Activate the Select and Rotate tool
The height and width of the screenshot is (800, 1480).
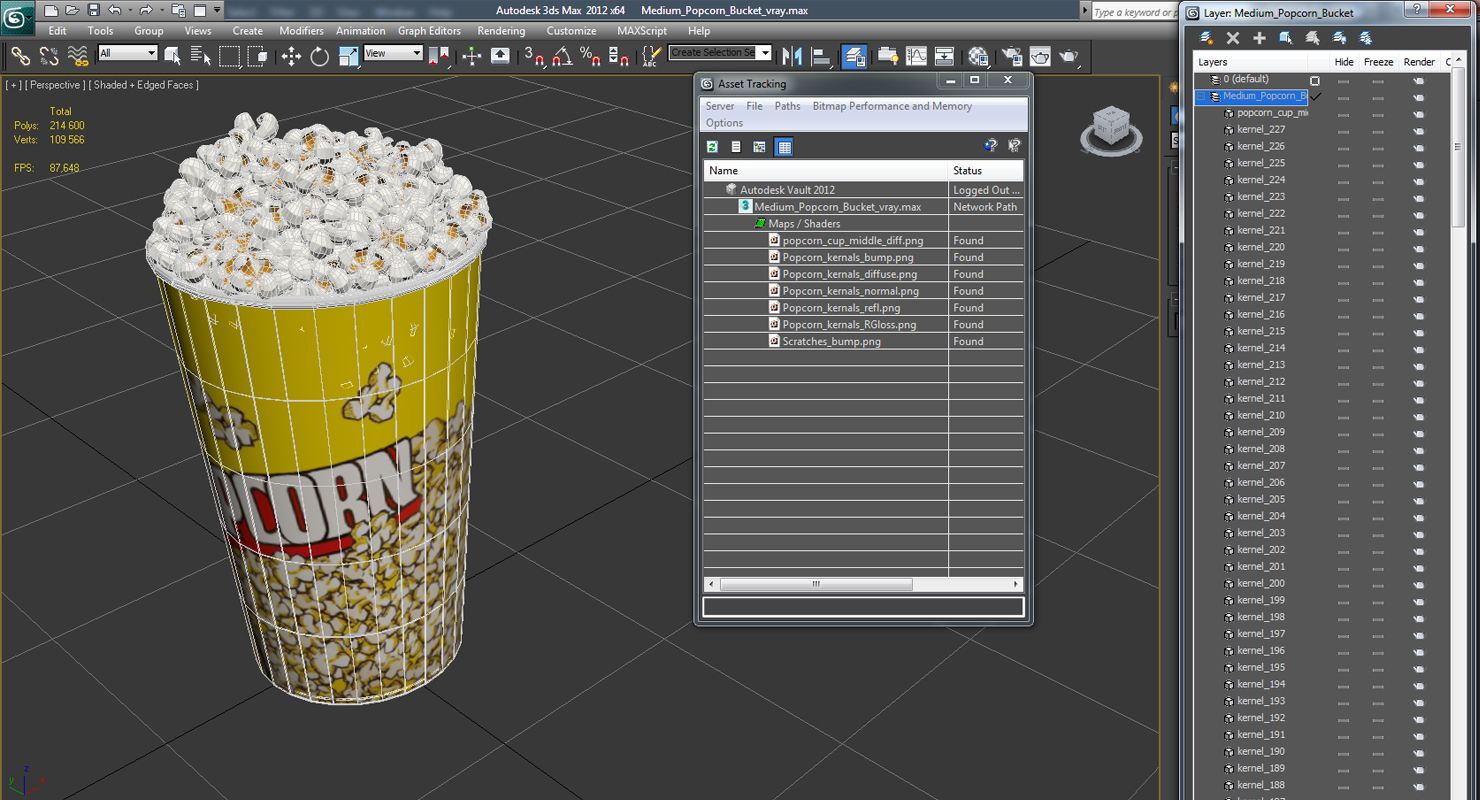320,56
